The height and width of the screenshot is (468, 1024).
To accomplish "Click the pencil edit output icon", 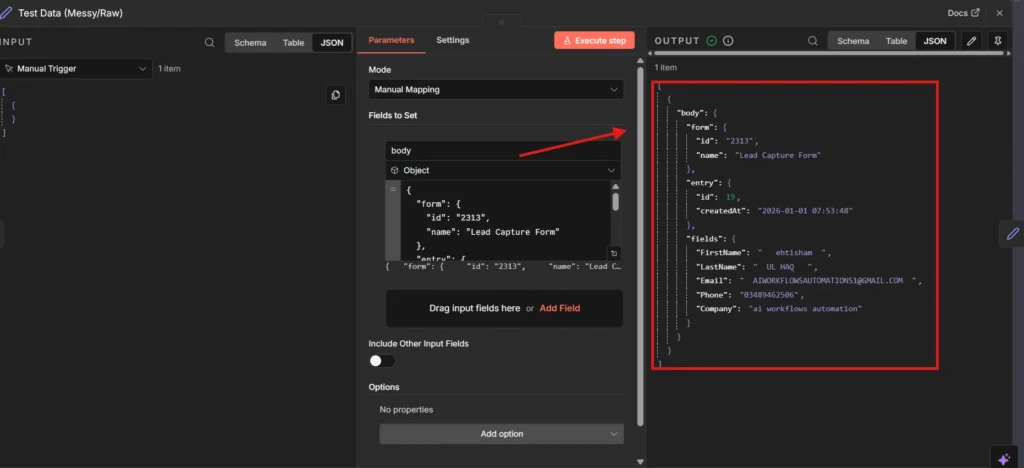I will (970, 41).
